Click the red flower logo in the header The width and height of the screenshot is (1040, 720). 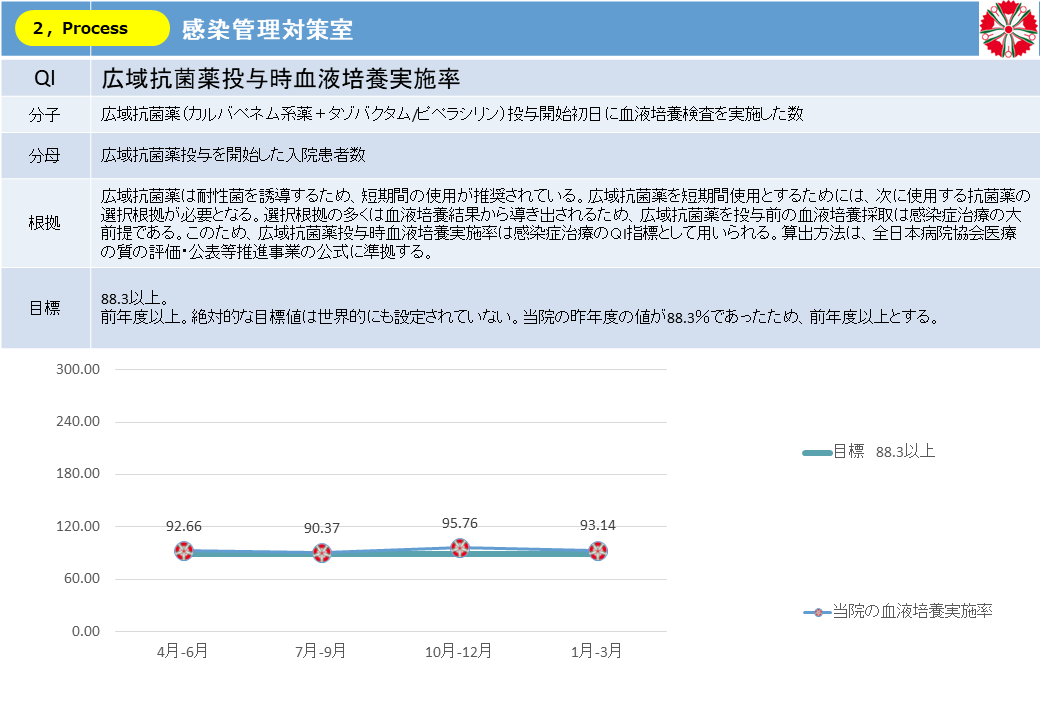tap(1008, 29)
